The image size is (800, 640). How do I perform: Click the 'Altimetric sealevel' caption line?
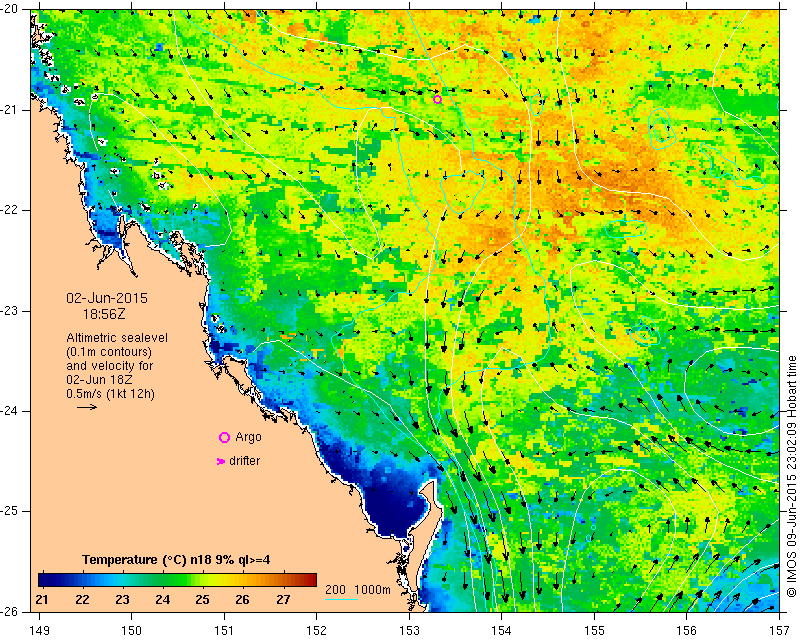click(x=117, y=338)
